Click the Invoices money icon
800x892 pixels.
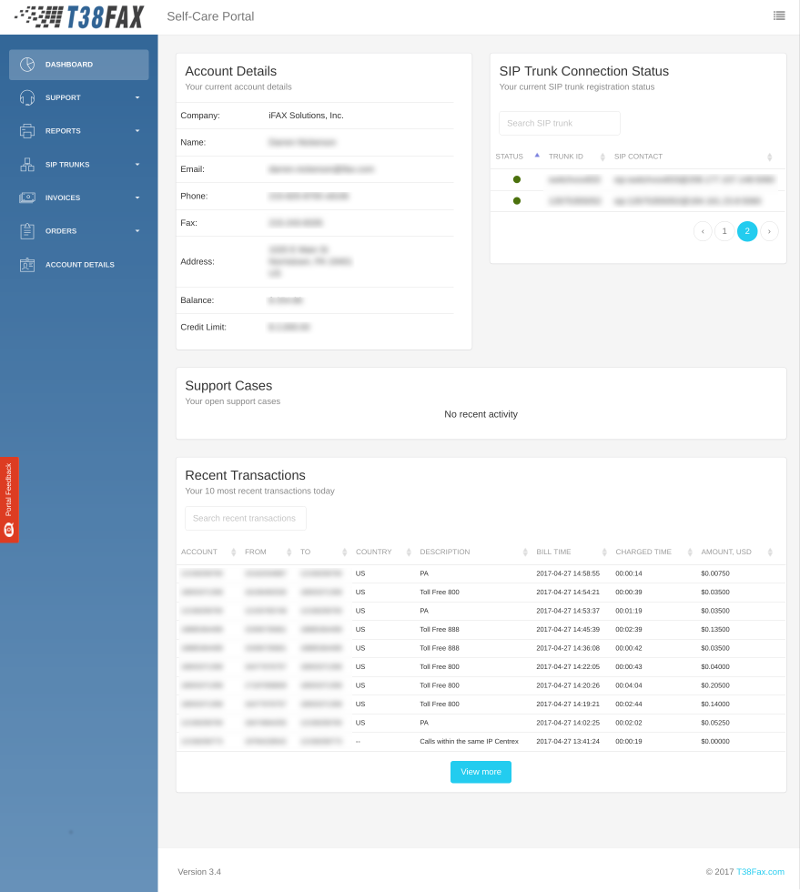pyautogui.click(x=27, y=197)
